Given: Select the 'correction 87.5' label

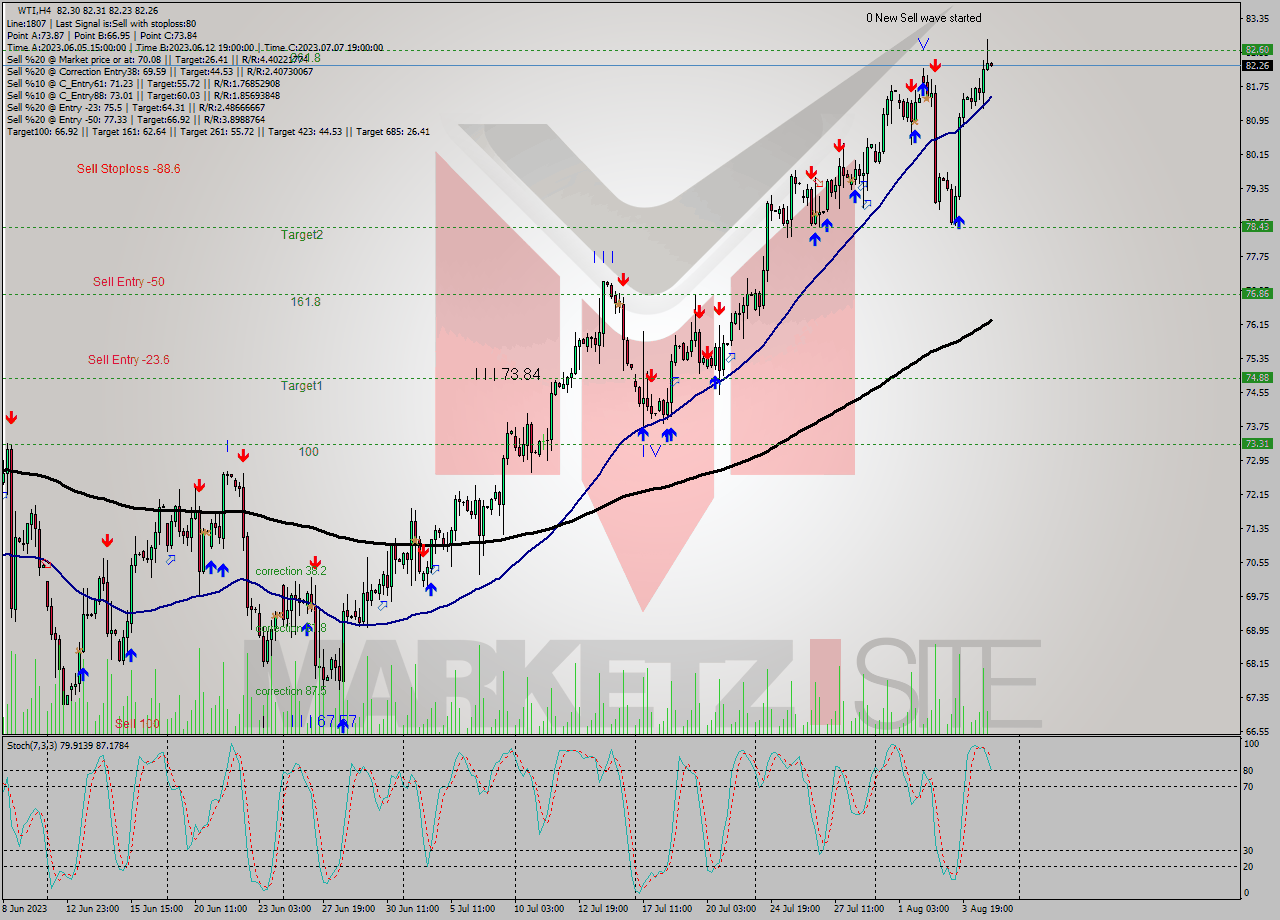Looking at the screenshot, I should tap(291, 691).
